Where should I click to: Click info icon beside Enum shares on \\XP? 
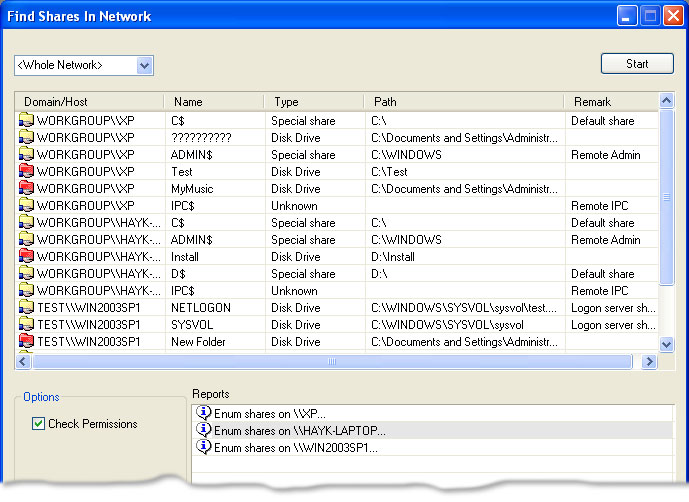point(203,413)
